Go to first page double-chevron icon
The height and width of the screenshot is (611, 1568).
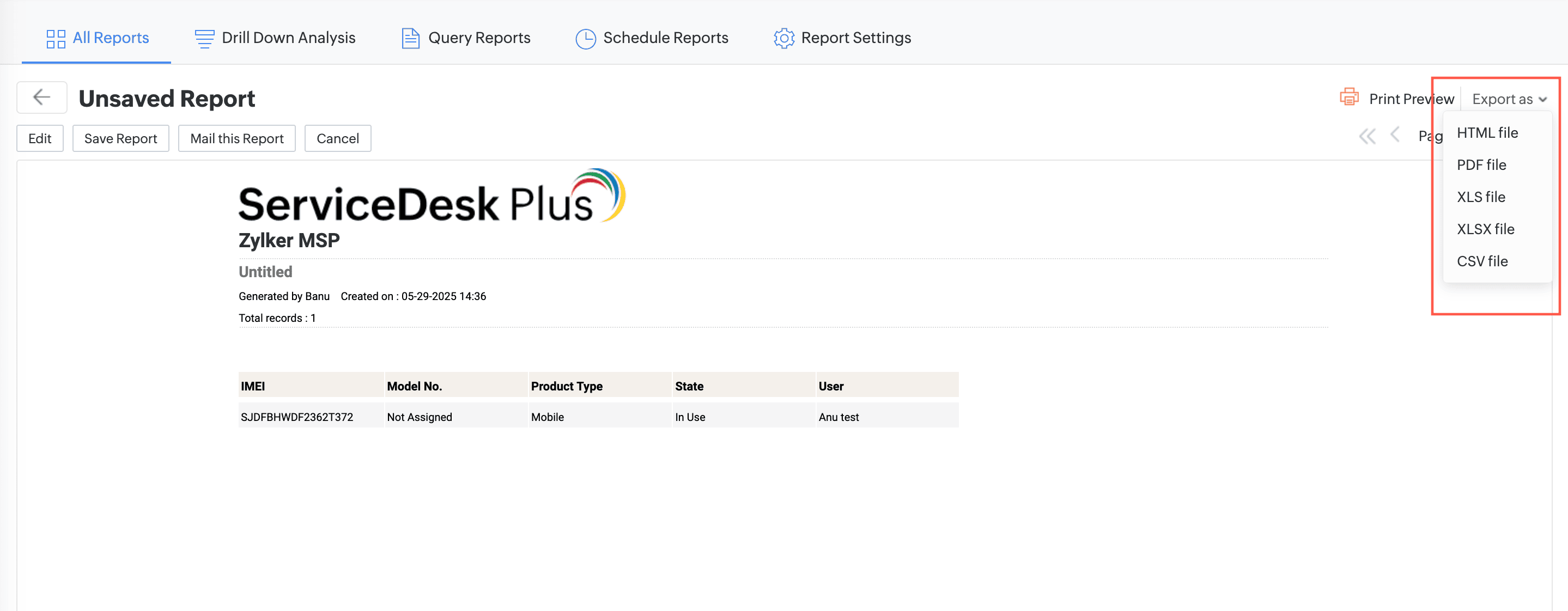(x=1366, y=136)
